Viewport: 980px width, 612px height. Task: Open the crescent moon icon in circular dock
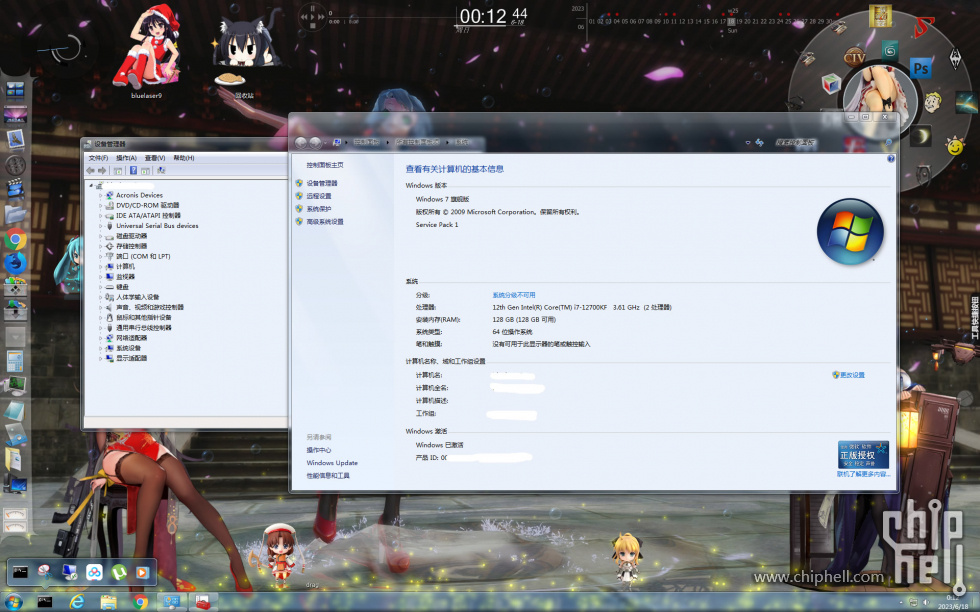click(921, 136)
